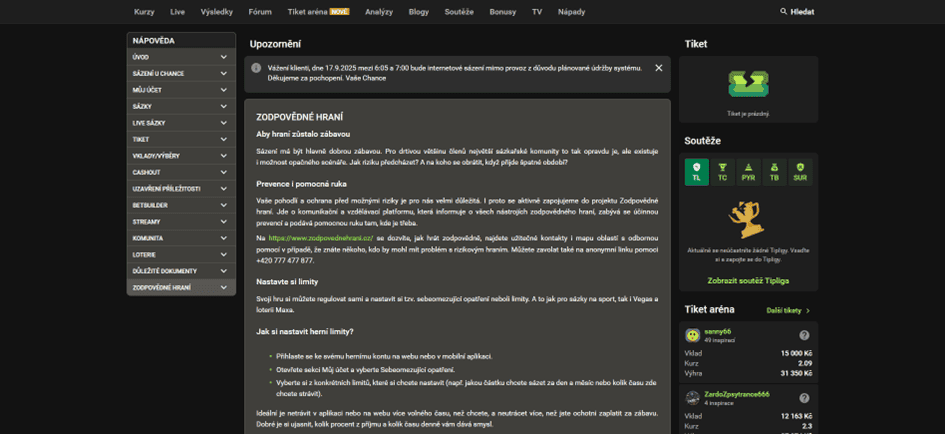Select the TL competition icon tab
The width and height of the screenshot is (945, 434).
click(x=697, y=172)
